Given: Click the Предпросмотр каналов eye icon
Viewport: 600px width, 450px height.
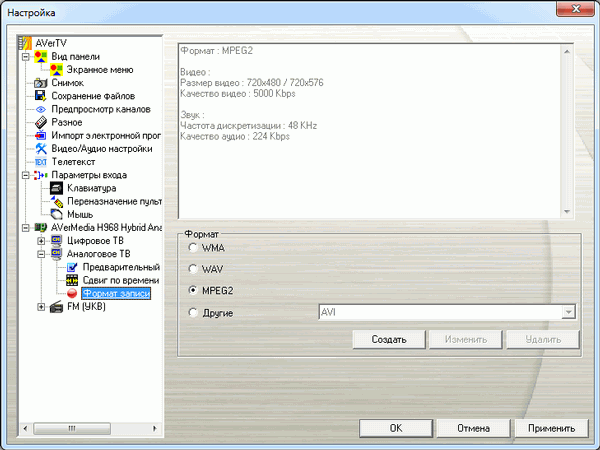Looking at the screenshot, I should click(x=41, y=109).
